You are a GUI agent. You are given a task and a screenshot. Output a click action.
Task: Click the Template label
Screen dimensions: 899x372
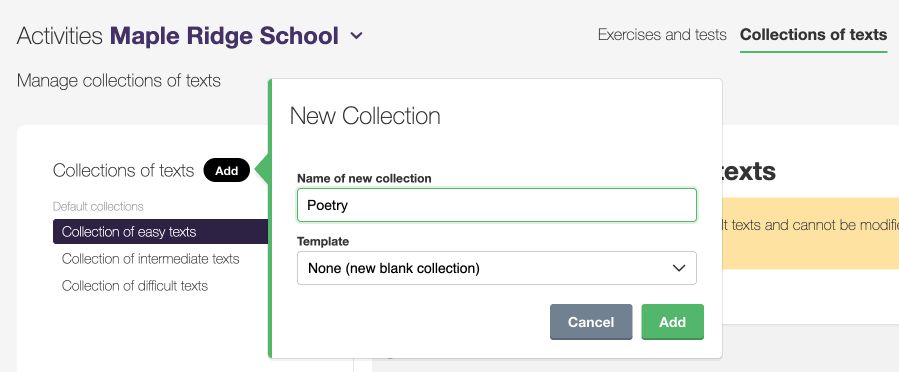point(323,241)
